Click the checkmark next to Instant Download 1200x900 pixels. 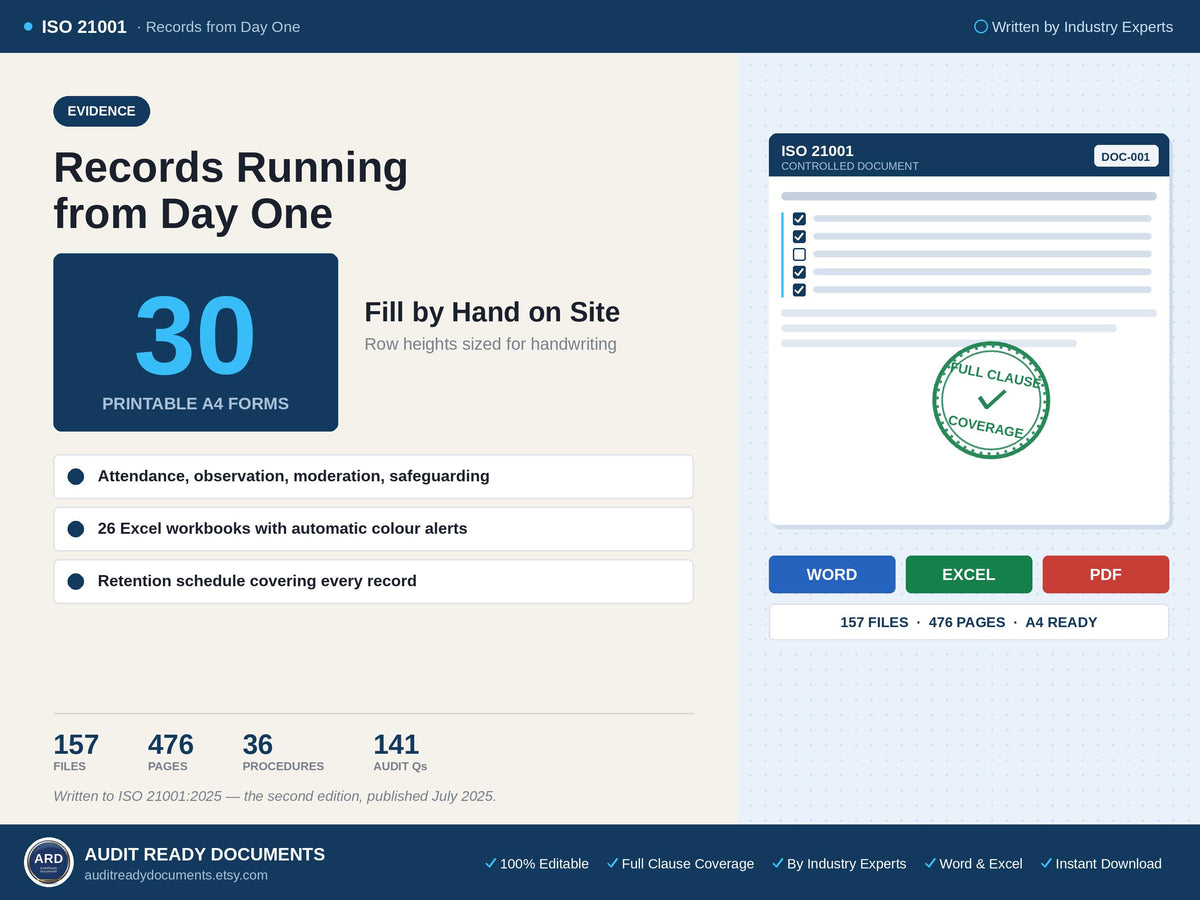click(x=1046, y=863)
